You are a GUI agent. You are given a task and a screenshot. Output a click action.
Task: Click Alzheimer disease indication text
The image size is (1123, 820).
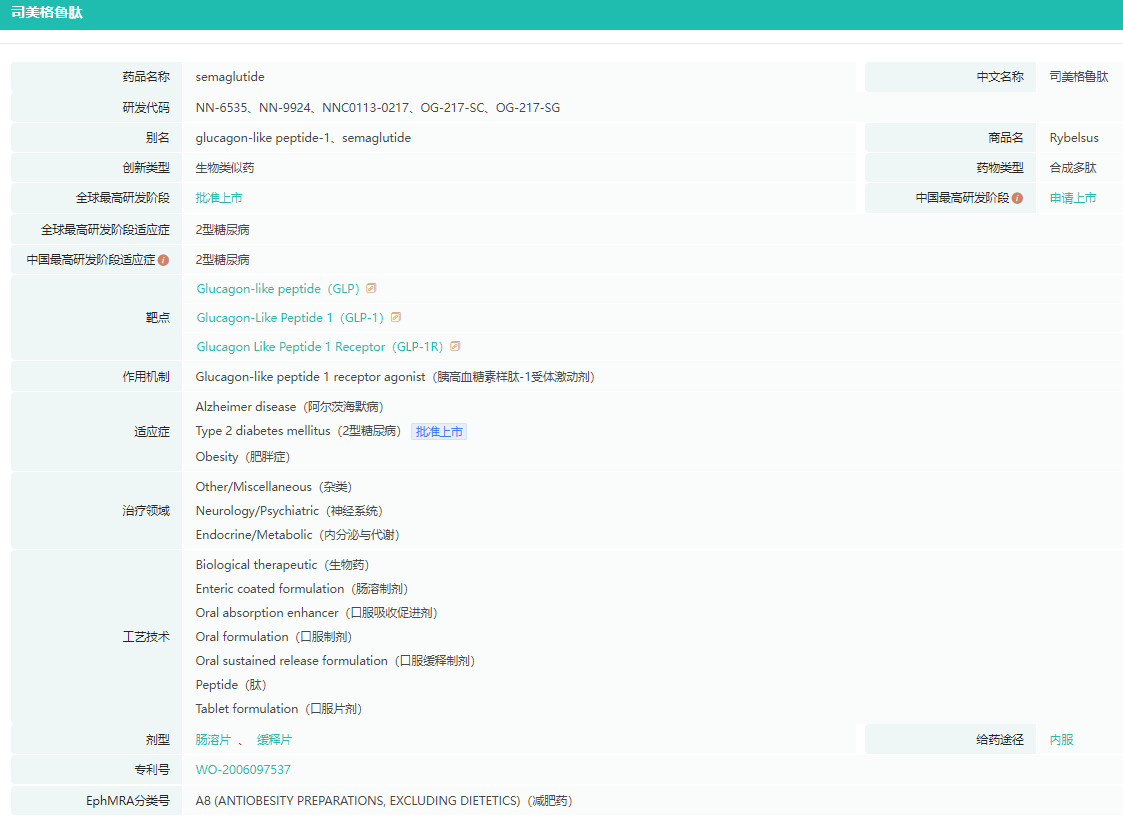coord(289,406)
